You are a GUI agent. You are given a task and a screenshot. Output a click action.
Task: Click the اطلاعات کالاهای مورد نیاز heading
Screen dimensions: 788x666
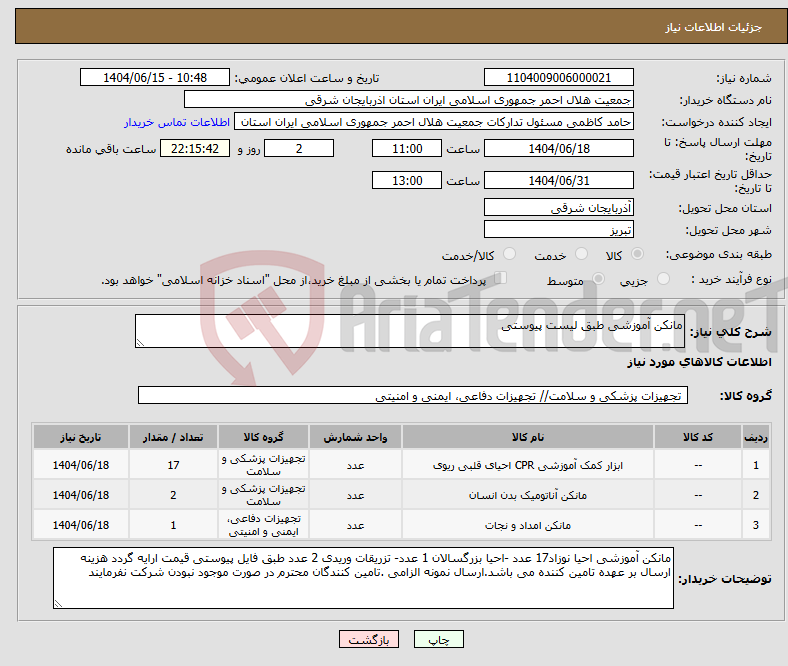tap(699, 362)
